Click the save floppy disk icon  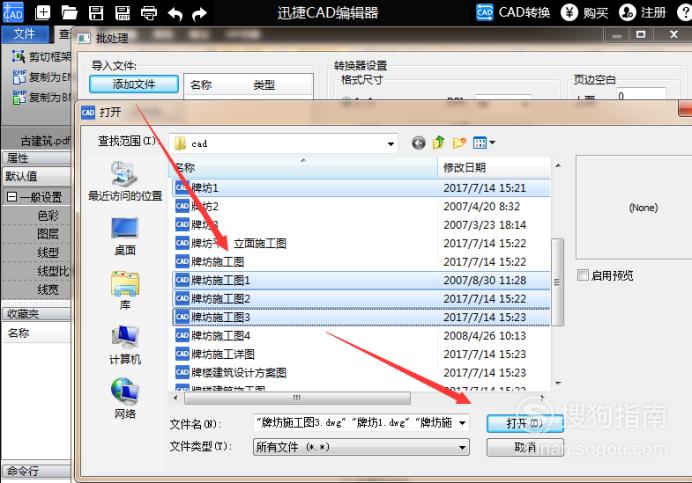[x=96, y=12]
